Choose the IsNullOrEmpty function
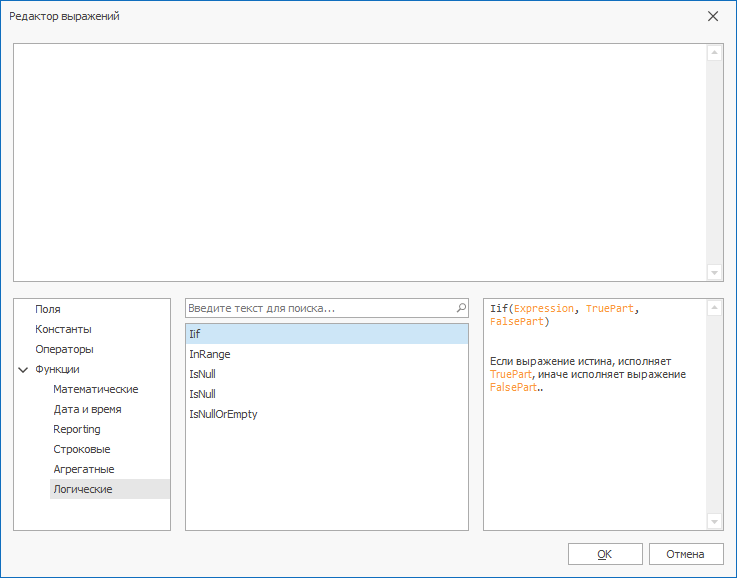Viewport: 737px width, 578px height. [223, 414]
